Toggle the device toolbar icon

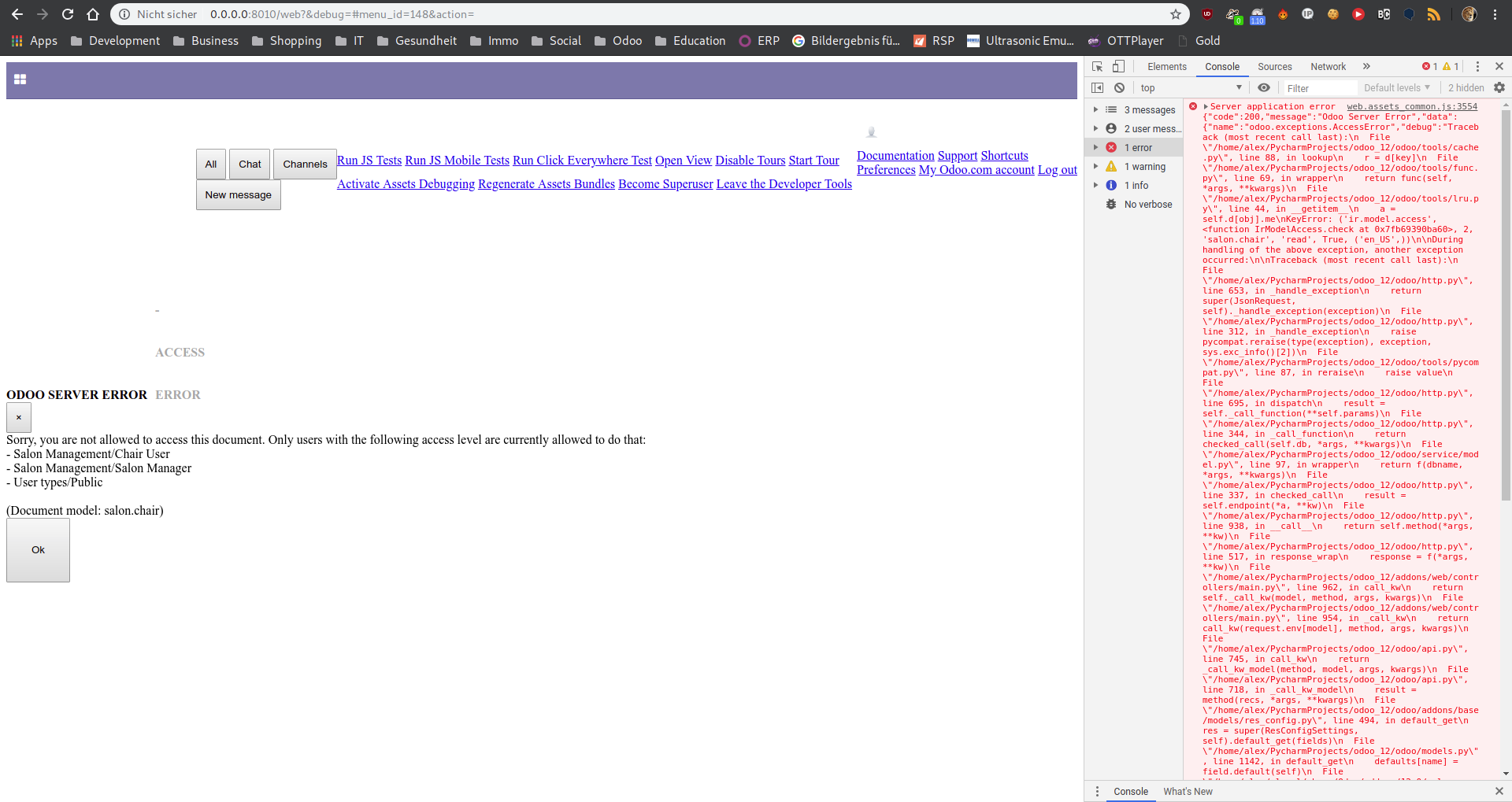click(x=1117, y=67)
